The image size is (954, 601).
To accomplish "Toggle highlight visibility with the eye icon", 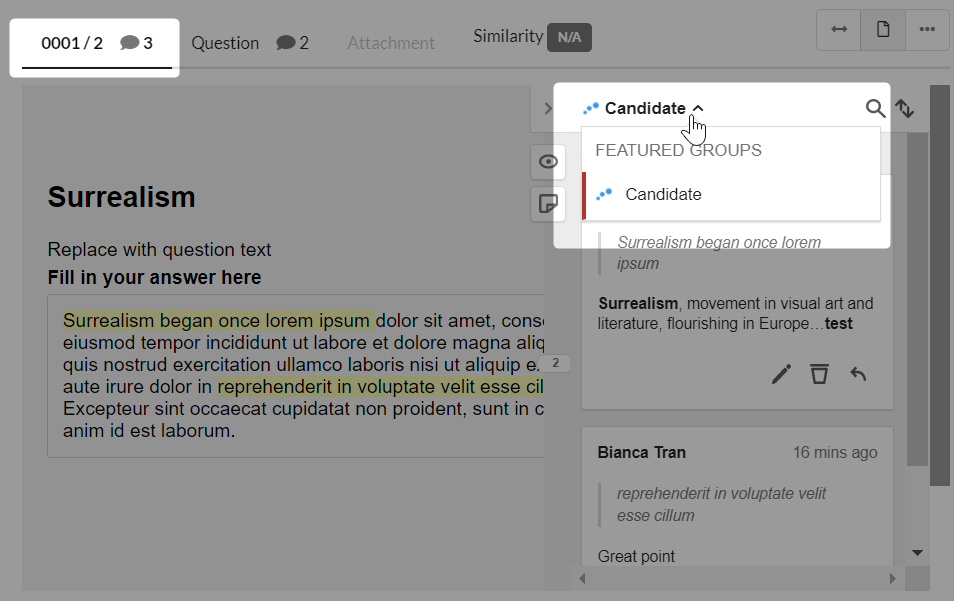I will point(548,162).
